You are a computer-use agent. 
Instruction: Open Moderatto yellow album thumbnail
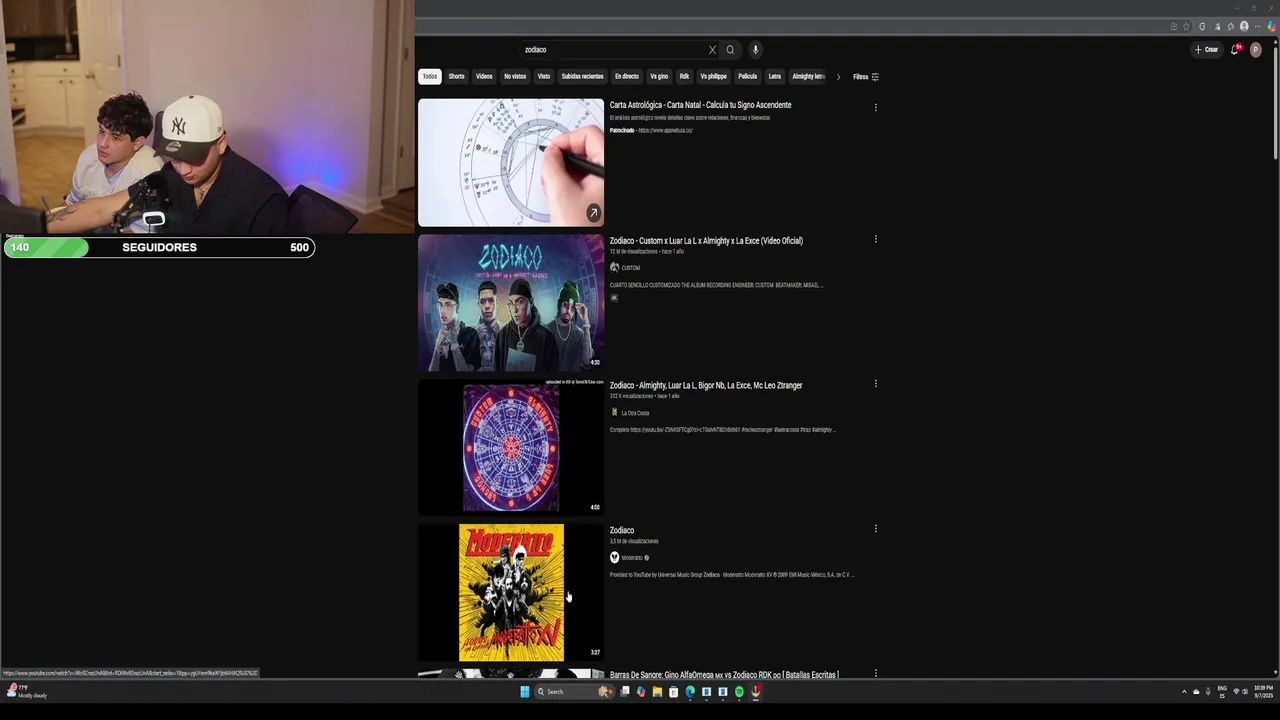511,592
